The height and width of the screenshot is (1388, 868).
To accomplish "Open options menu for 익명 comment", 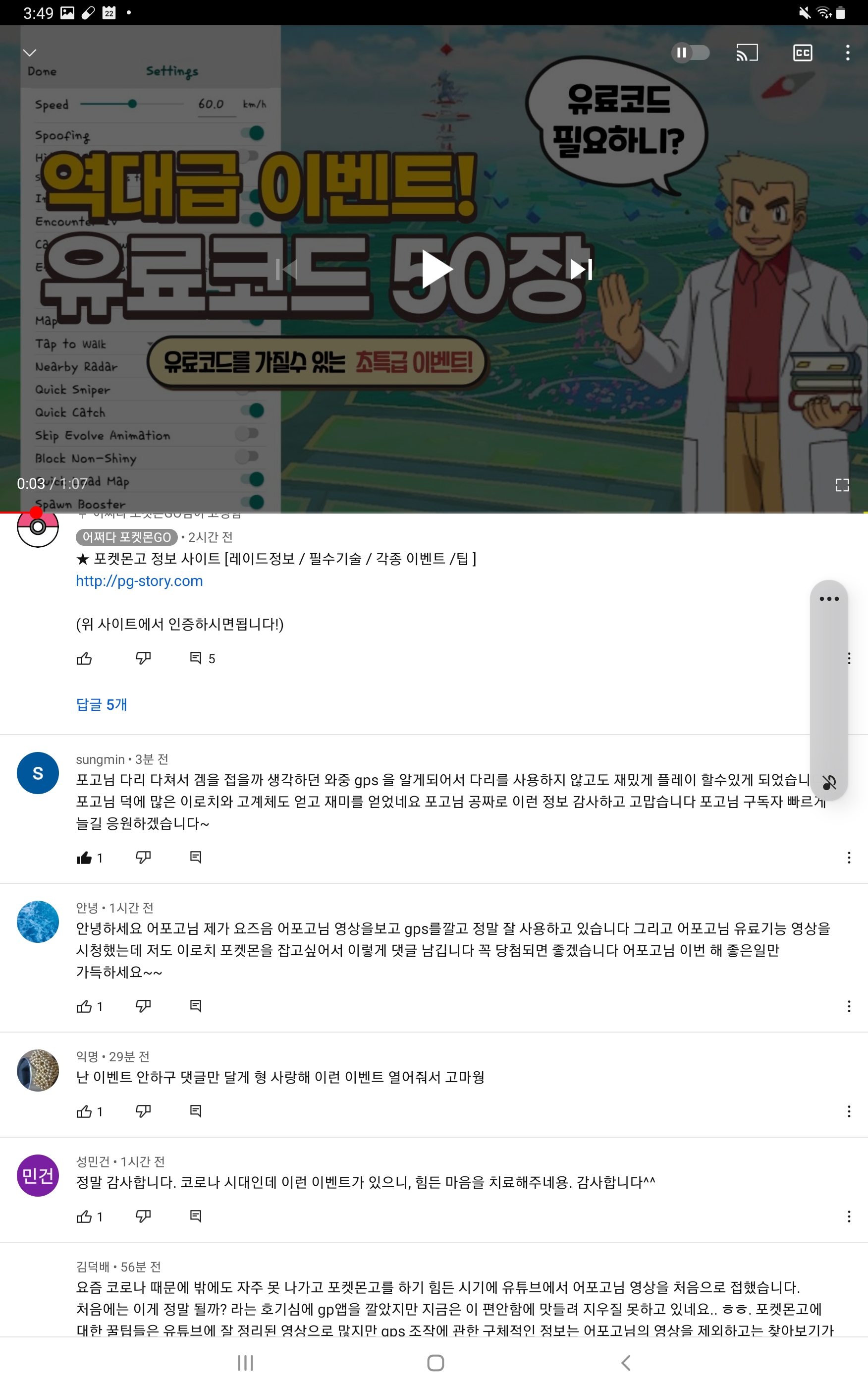I will coord(849,1110).
